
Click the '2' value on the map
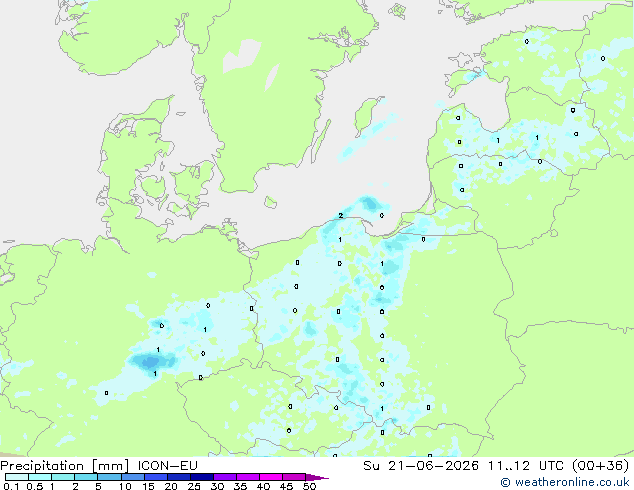341,215
